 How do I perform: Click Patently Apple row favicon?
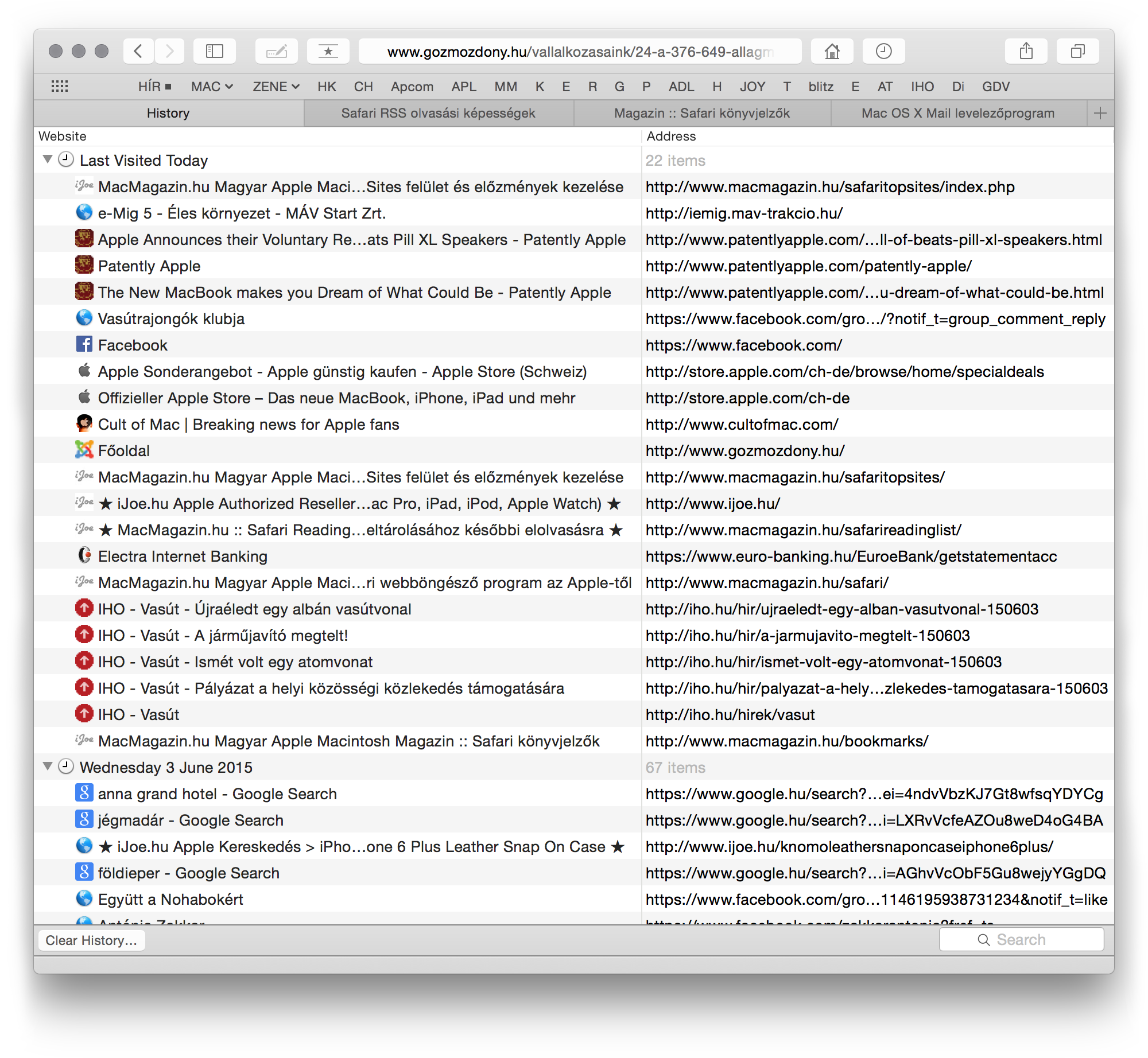click(x=84, y=265)
